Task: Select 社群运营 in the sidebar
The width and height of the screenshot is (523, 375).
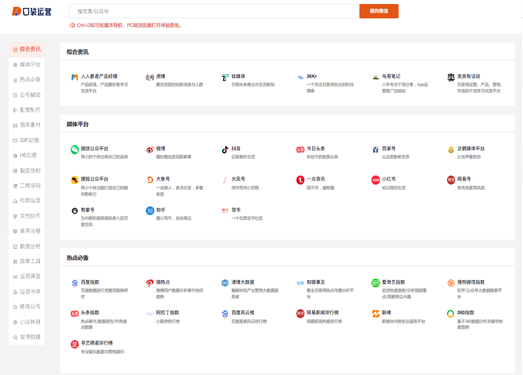Action: click(x=27, y=201)
